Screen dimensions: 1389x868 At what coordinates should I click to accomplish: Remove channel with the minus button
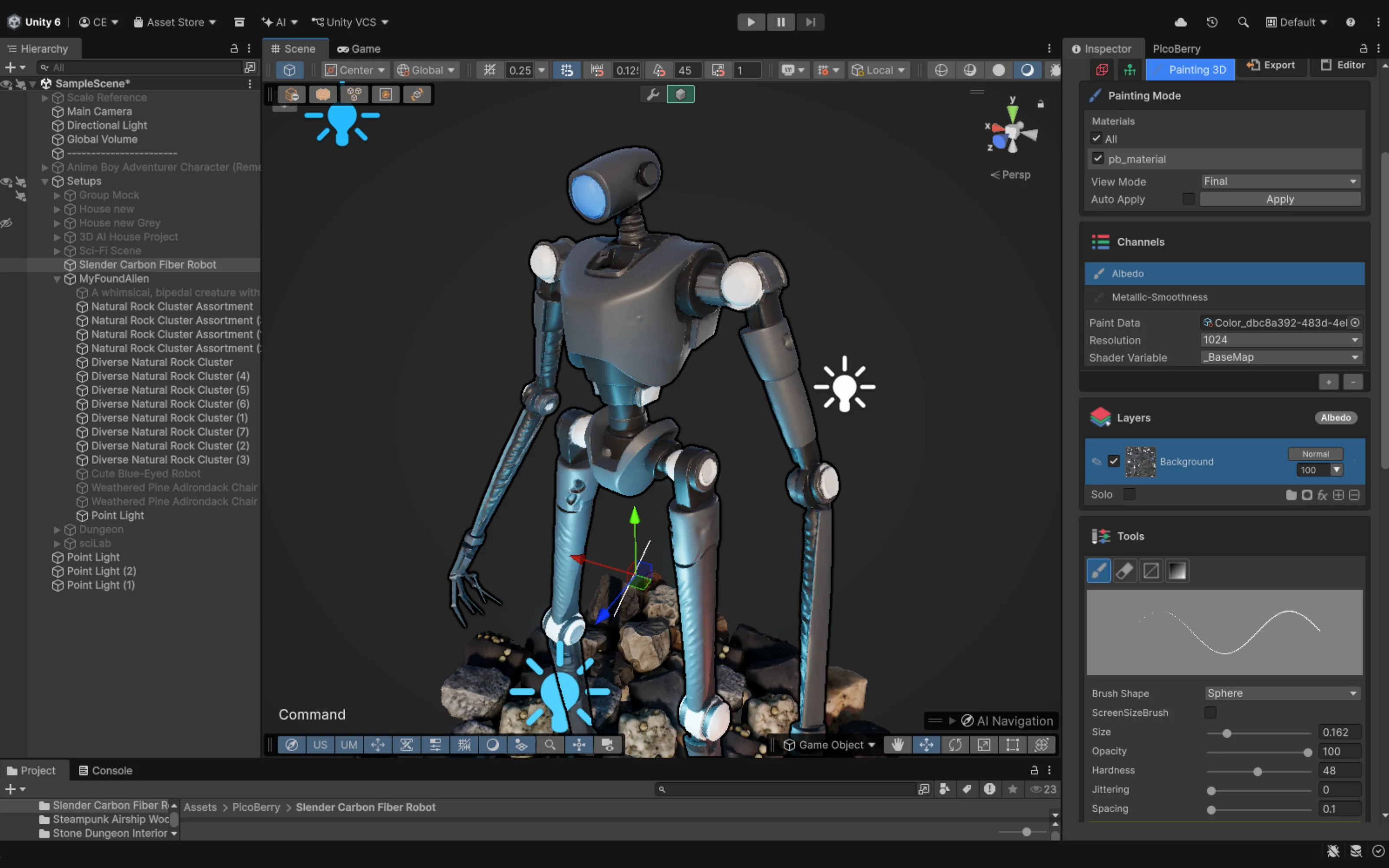pyautogui.click(x=1353, y=382)
